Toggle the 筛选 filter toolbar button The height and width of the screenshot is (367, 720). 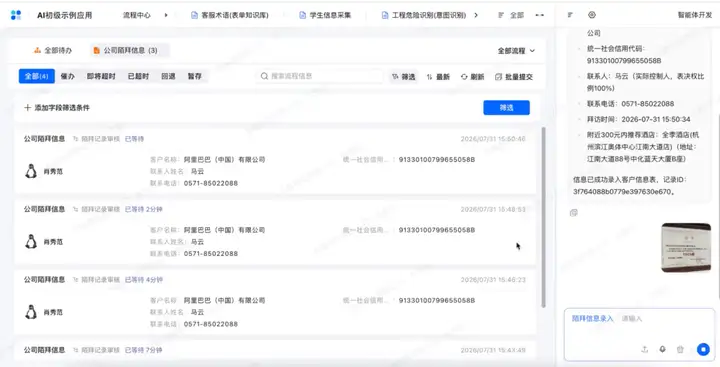(404, 77)
